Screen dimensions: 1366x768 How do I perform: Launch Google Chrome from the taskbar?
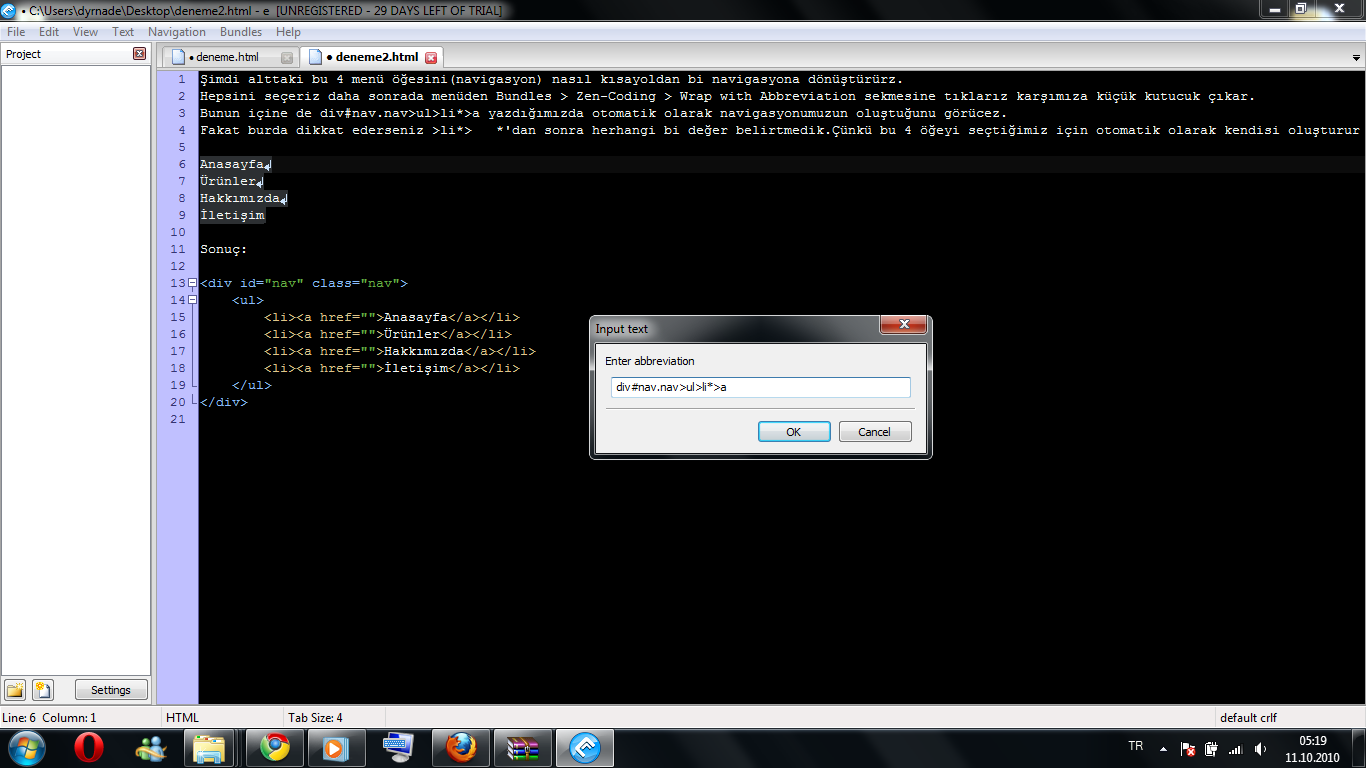[x=275, y=748]
